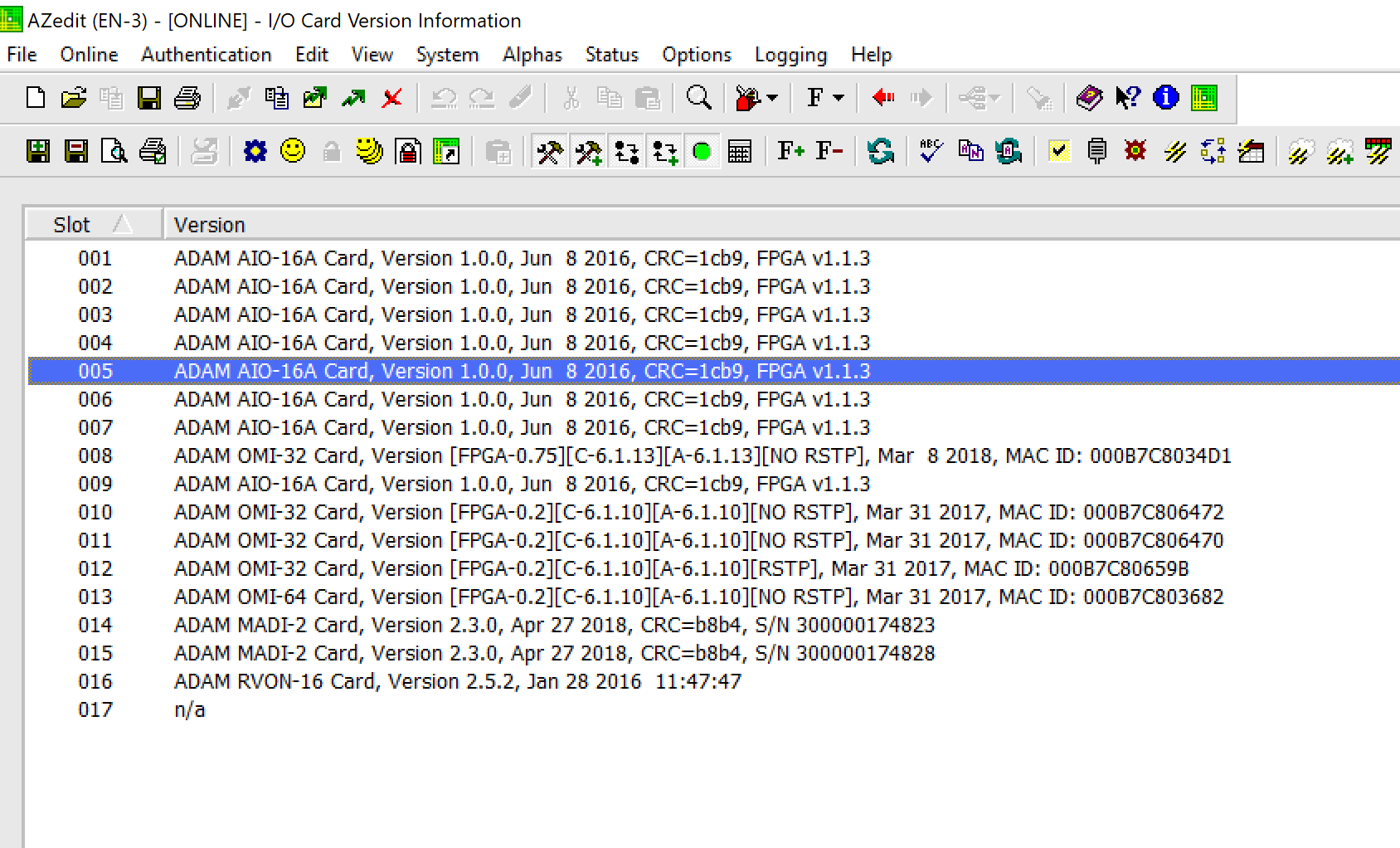Click the purple A-N documents icon

pos(970,151)
